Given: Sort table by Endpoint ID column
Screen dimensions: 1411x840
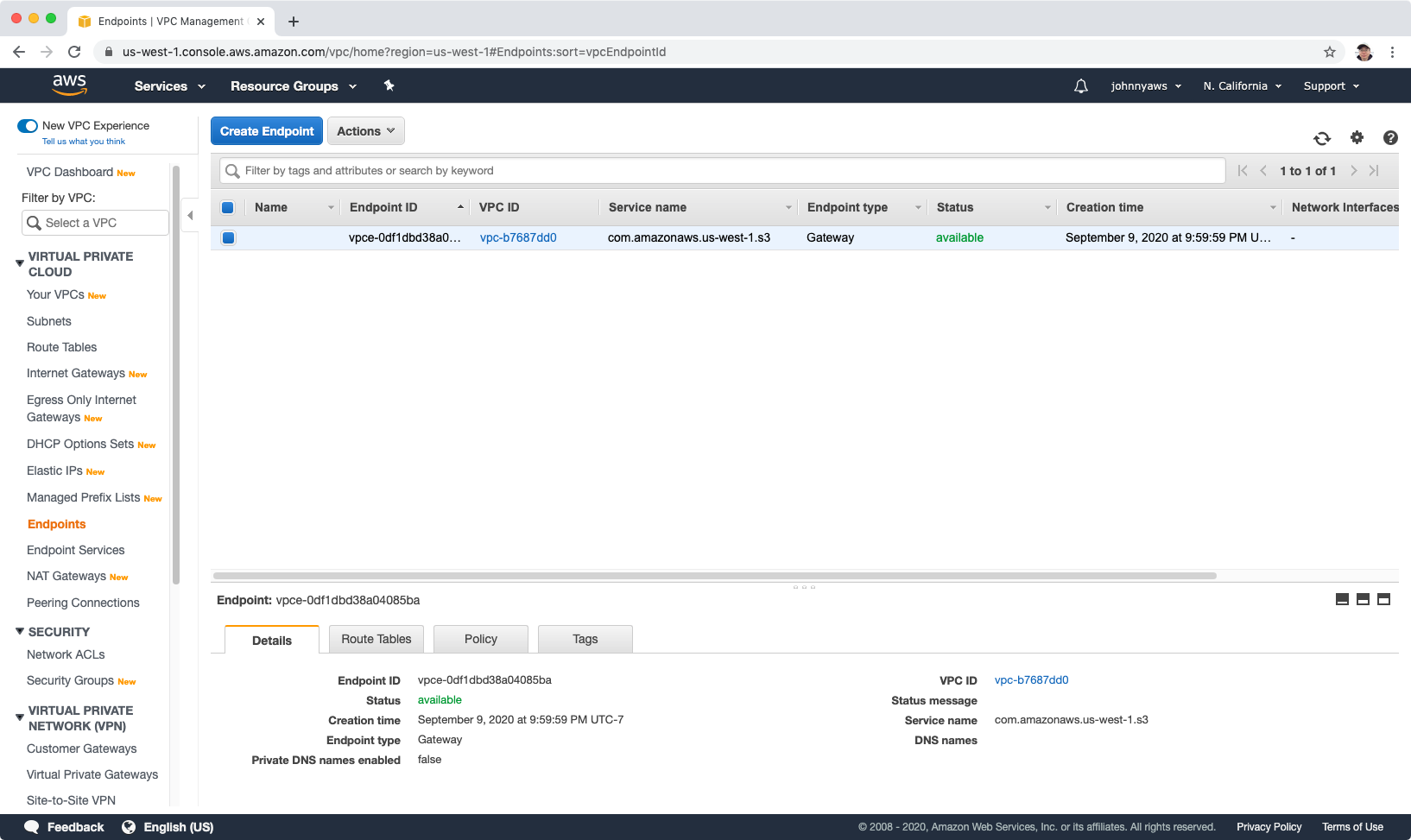Looking at the screenshot, I should click(406, 207).
